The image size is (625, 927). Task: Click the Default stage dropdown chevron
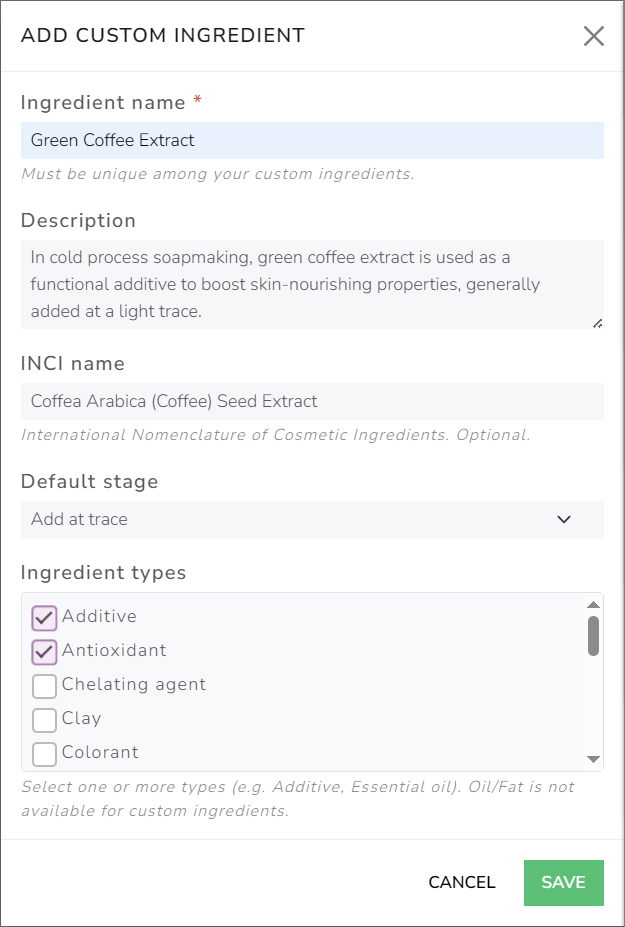tap(563, 520)
